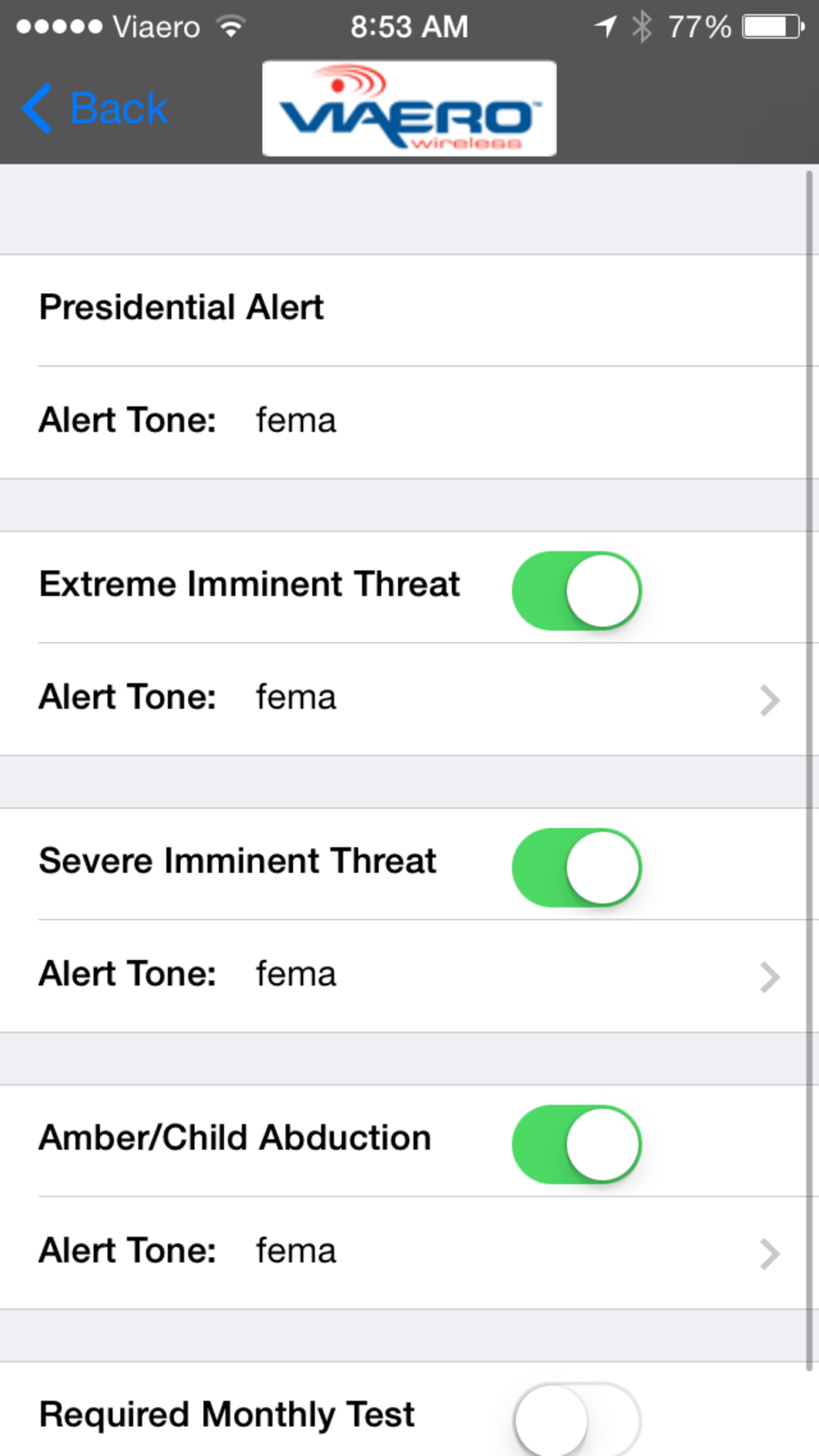Image resolution: width=819 pixels, height=1456 pixels.
Task: Tap the Viaero Wireless logo
Action: (409, 108)
